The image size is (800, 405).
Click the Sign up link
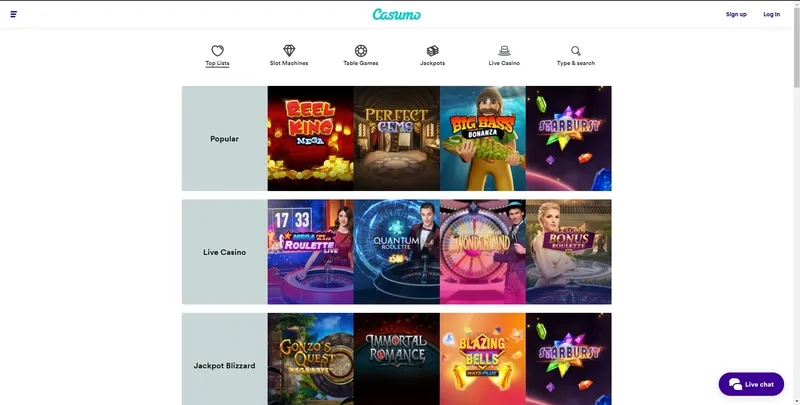pos(736,14)
